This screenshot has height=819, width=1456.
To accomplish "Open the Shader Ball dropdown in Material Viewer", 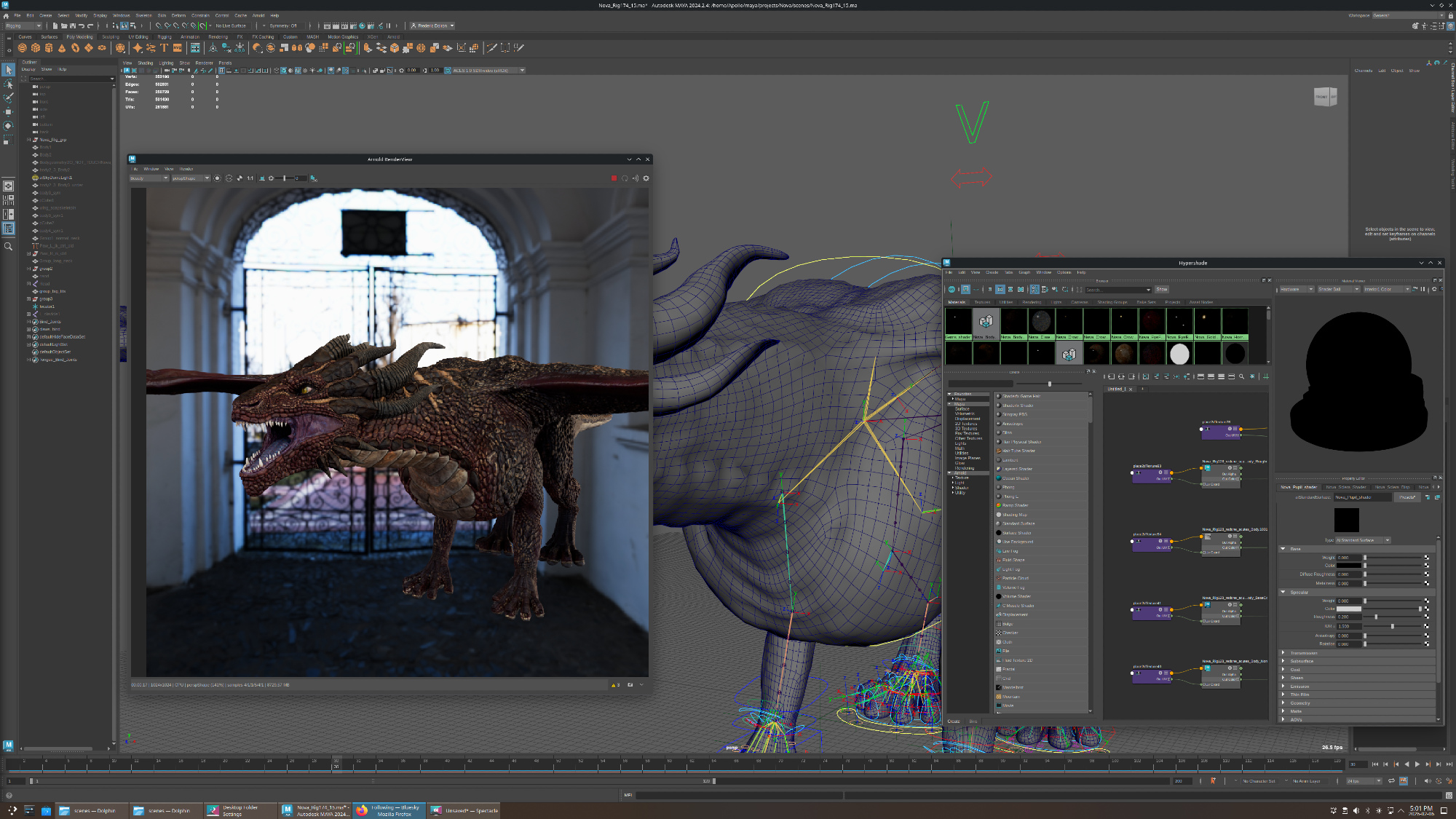I will pos(1338,289).
